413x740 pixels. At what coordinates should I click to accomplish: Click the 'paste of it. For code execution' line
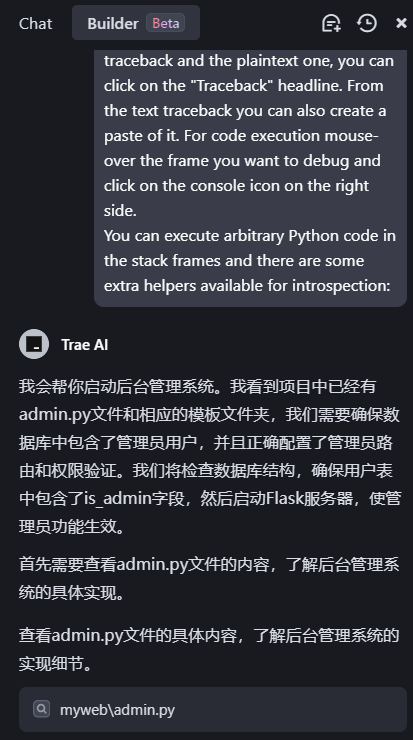click(x=241, y=136)
